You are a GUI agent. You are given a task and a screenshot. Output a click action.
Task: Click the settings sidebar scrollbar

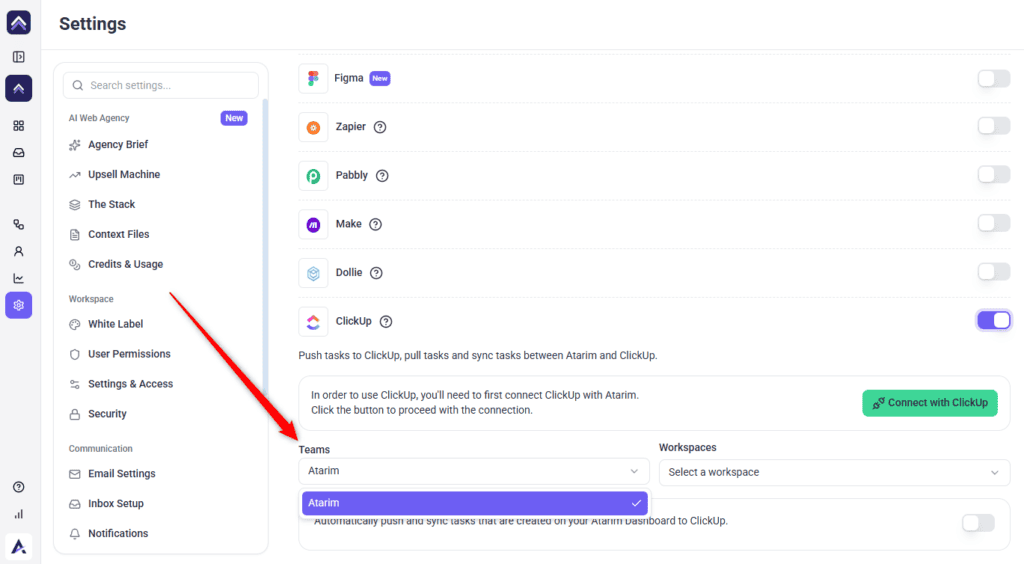(x=265, y=248)
